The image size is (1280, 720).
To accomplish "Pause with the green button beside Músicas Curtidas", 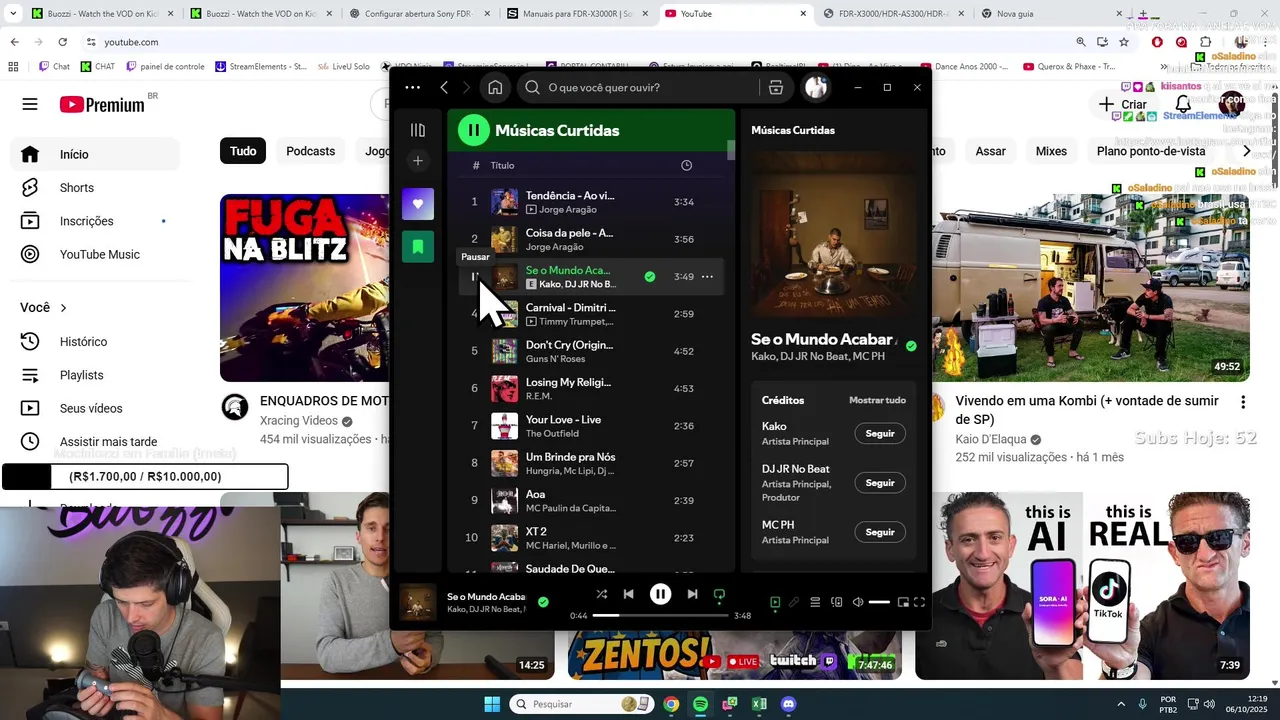I will [473, 130].
